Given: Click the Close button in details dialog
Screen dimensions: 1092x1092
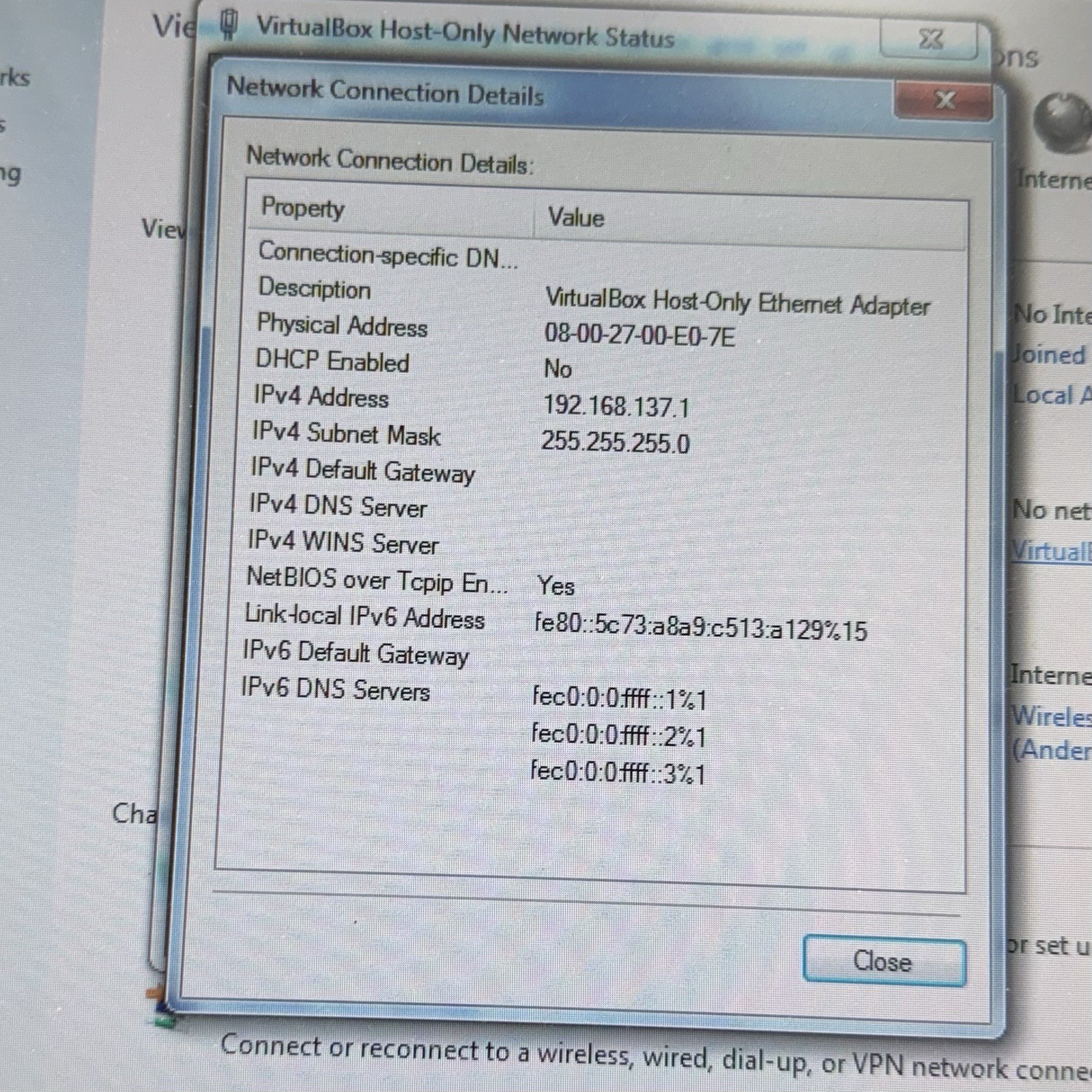Looking at the screenshot, I should coord(884,961).
